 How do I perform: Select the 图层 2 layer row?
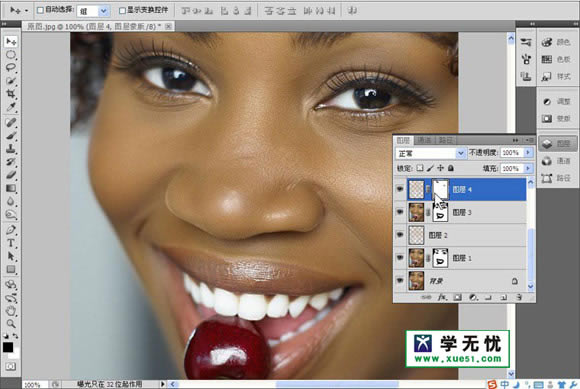point(461,235)
